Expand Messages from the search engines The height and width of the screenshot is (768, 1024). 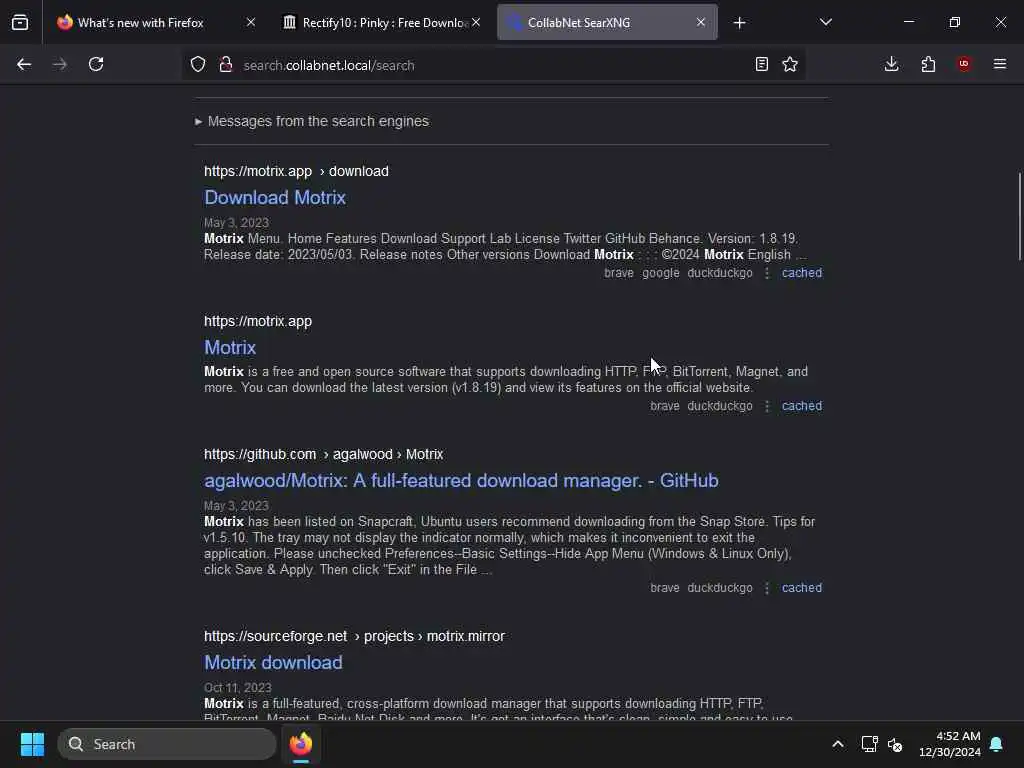coord(312,121)
